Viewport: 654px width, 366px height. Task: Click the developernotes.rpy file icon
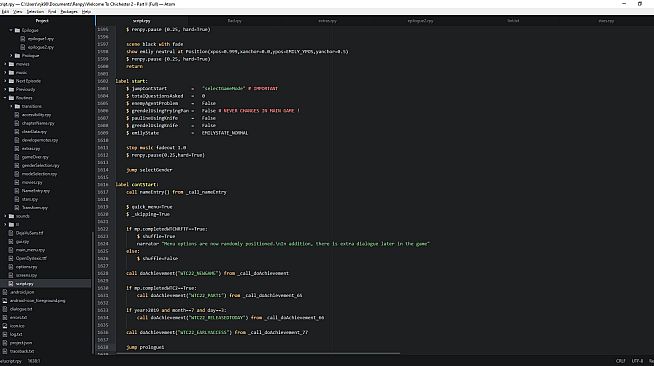click(17, 140)
